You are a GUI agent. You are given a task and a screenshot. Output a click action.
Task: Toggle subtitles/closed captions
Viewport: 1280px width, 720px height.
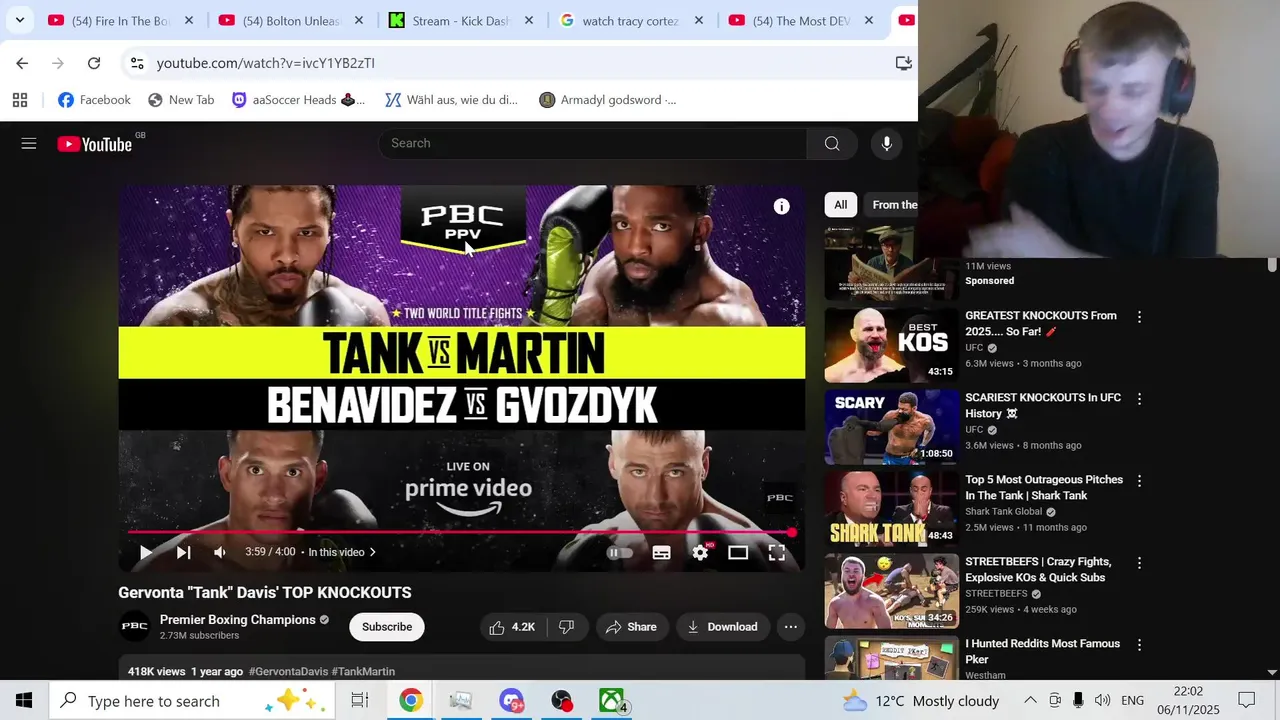tap(661, 552)
